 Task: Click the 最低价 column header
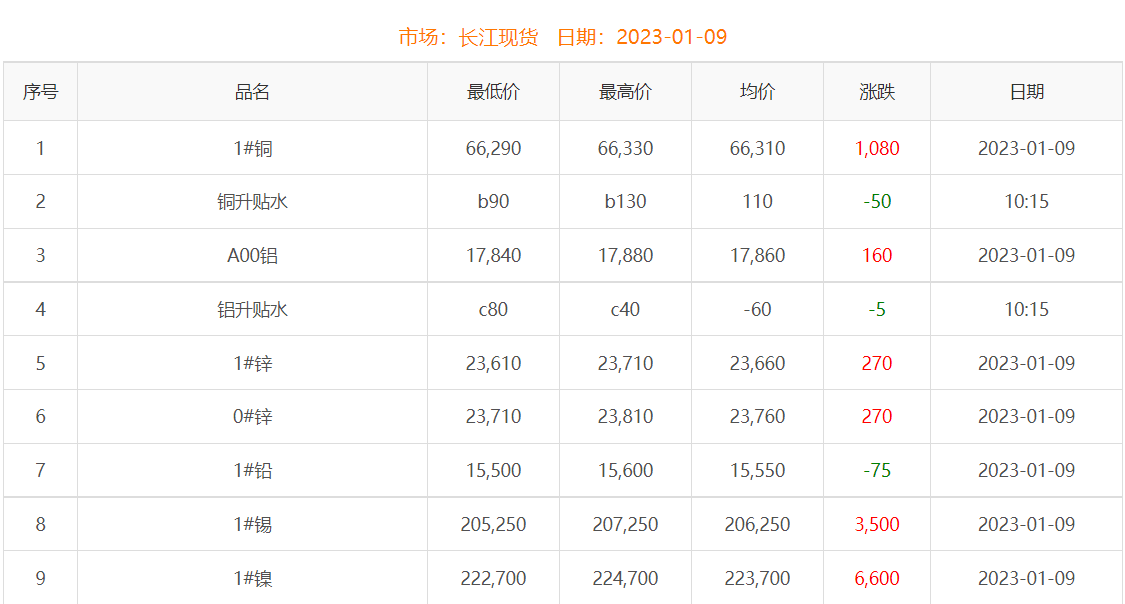point(493,92)
